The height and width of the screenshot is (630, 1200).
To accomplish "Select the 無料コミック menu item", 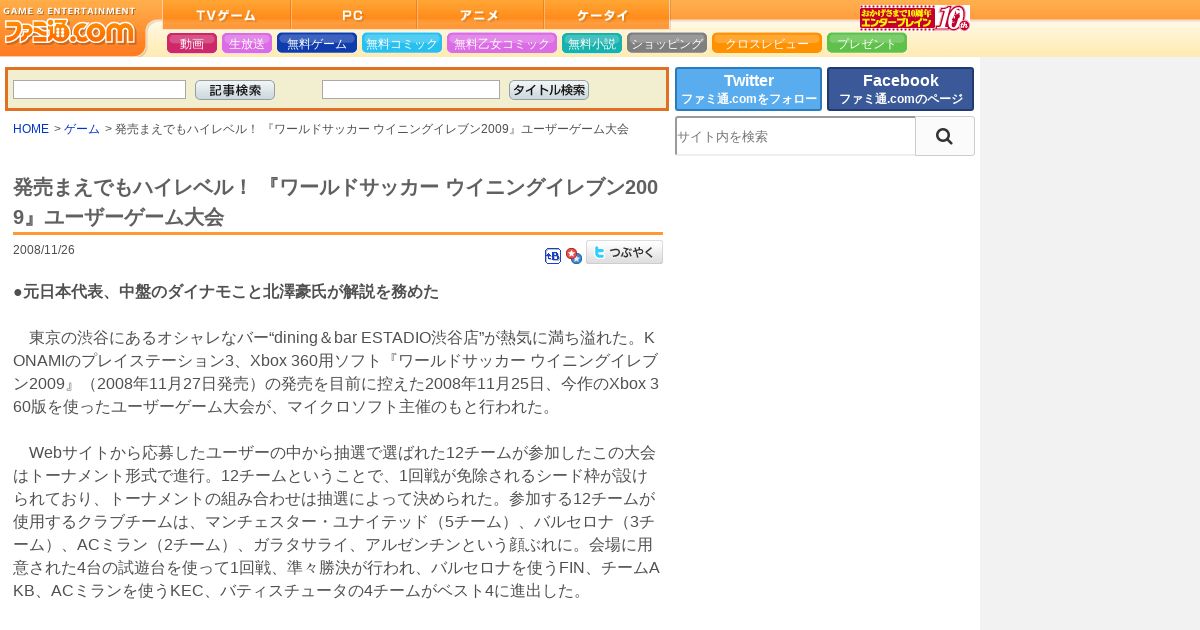I will coord(402,43).
